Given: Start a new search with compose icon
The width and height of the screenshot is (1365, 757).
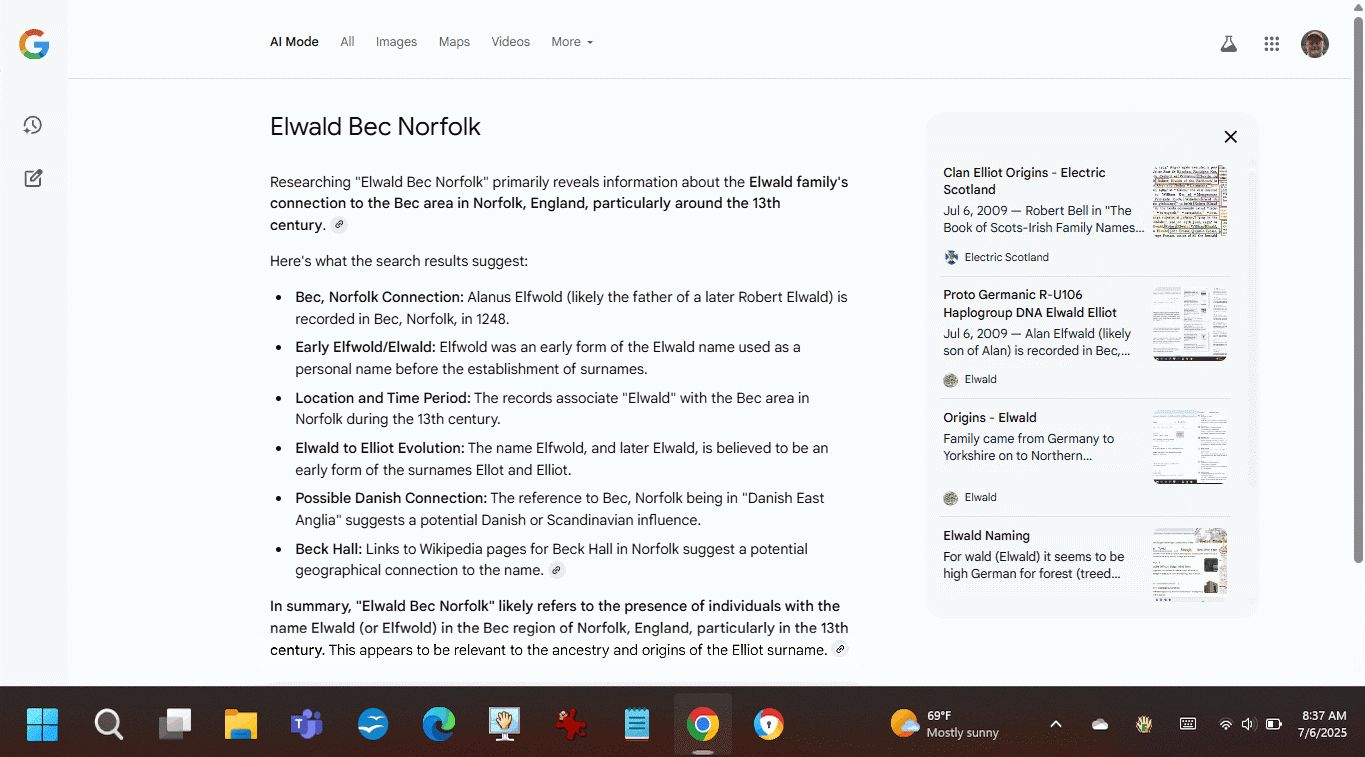Looking at the screenshot, I should (x=33, y=178).
